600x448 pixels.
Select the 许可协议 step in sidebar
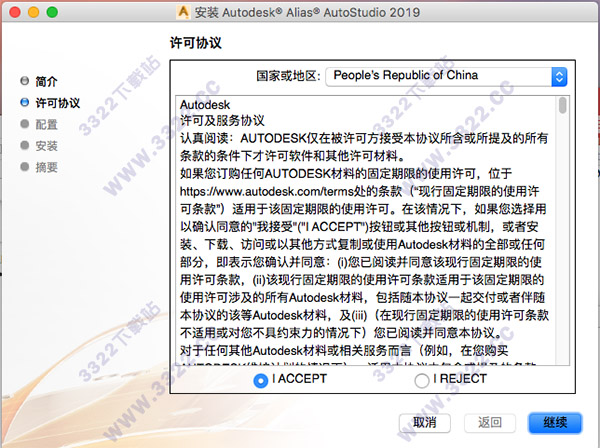pos(50,103)
